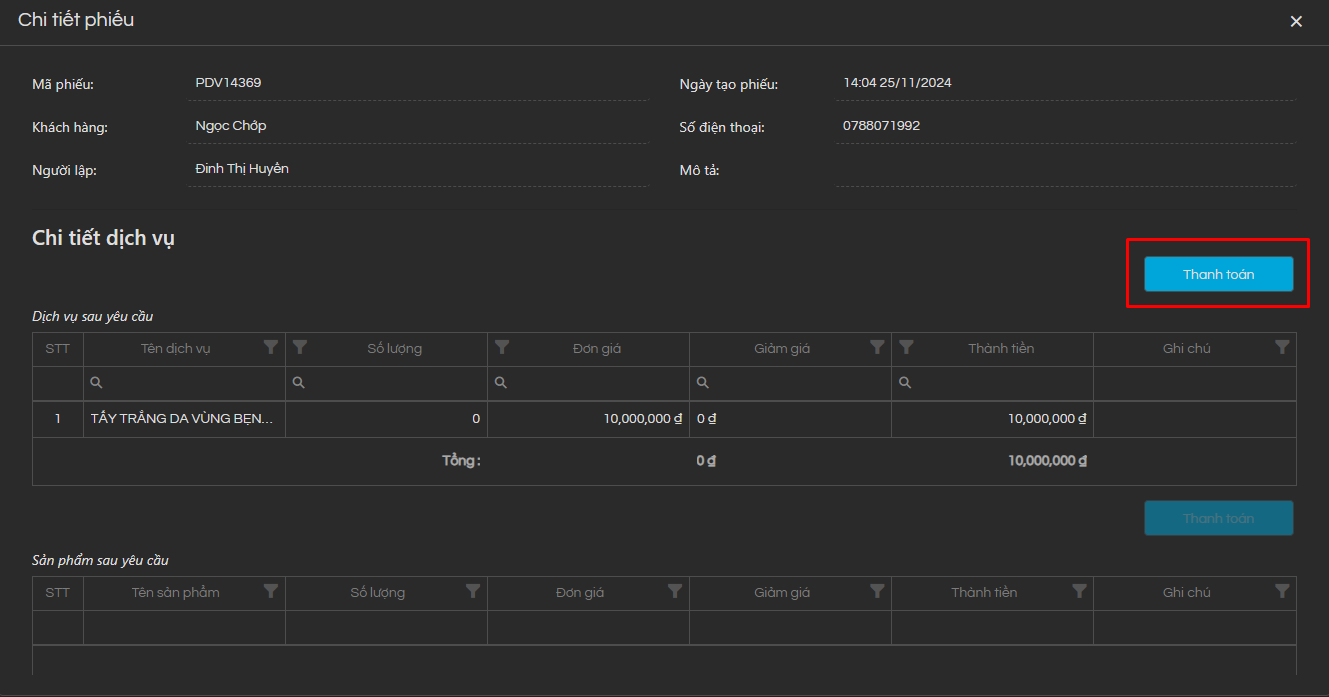The width and height of the screenshot is (1329, 697).
Task: Click search box under services Số lượng
Action: [x=394, y=383]
